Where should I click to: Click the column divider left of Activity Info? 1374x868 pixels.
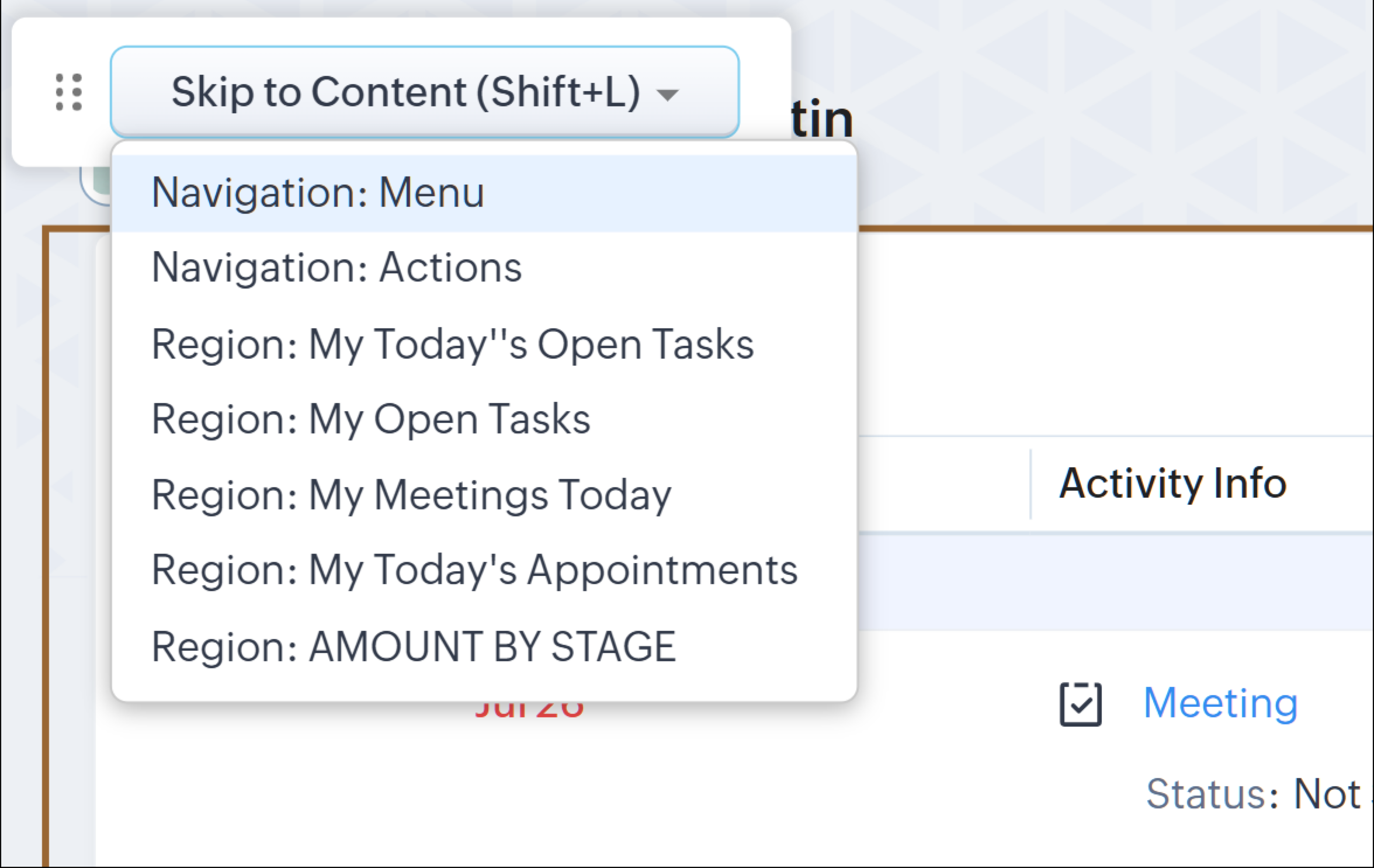tap(1030, 484)
